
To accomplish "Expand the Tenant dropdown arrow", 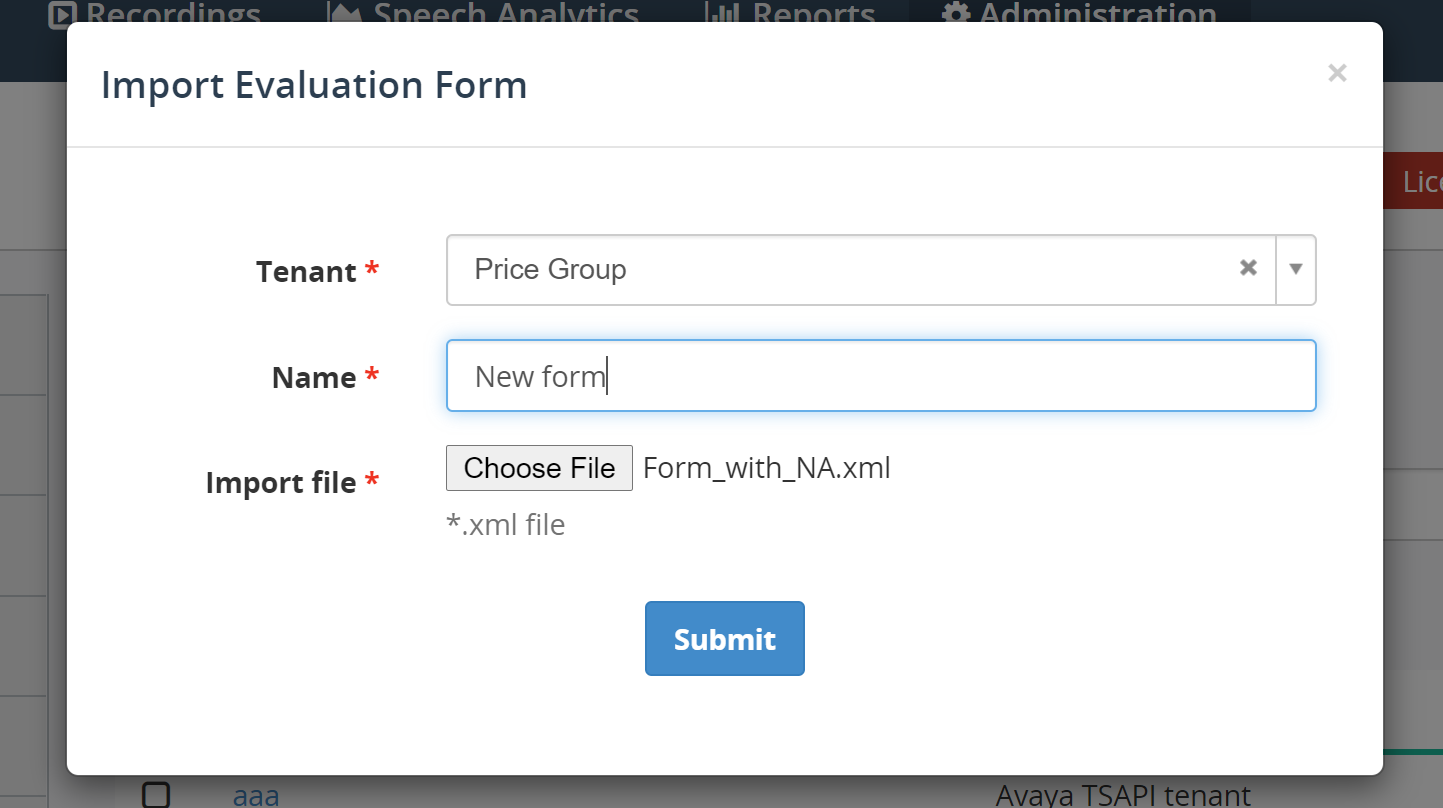I will pyautogui.click(x=1296, y=269).
